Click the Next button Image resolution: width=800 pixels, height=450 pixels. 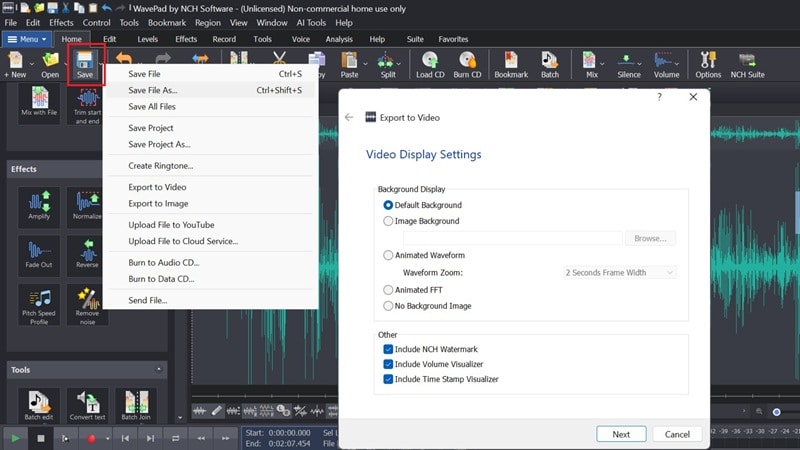pos(621,434)
